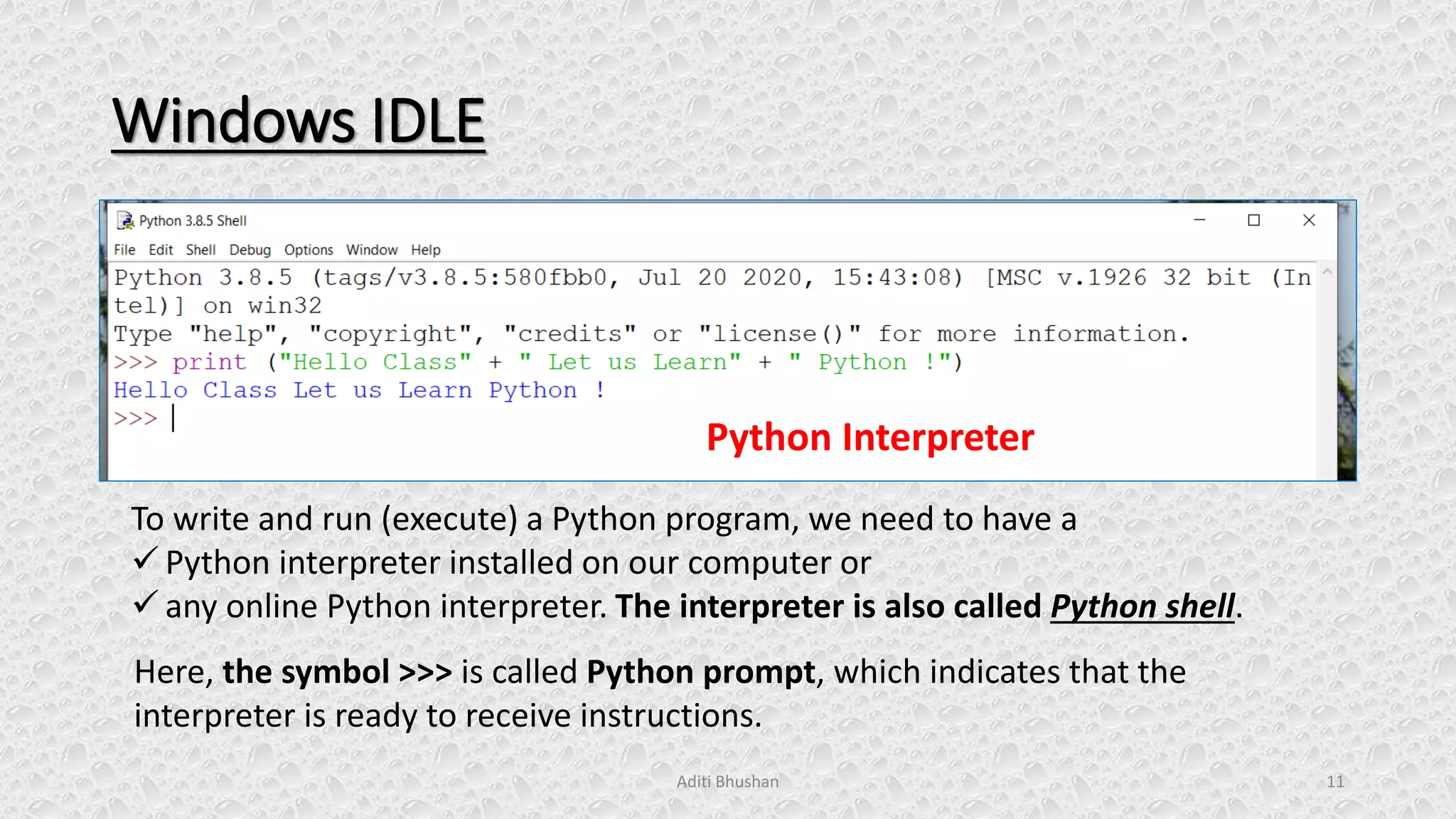Viewport: 1456px width, 819px height.
Task: Click the Windows IDLE slide title
Action: (x=299, y=121)
